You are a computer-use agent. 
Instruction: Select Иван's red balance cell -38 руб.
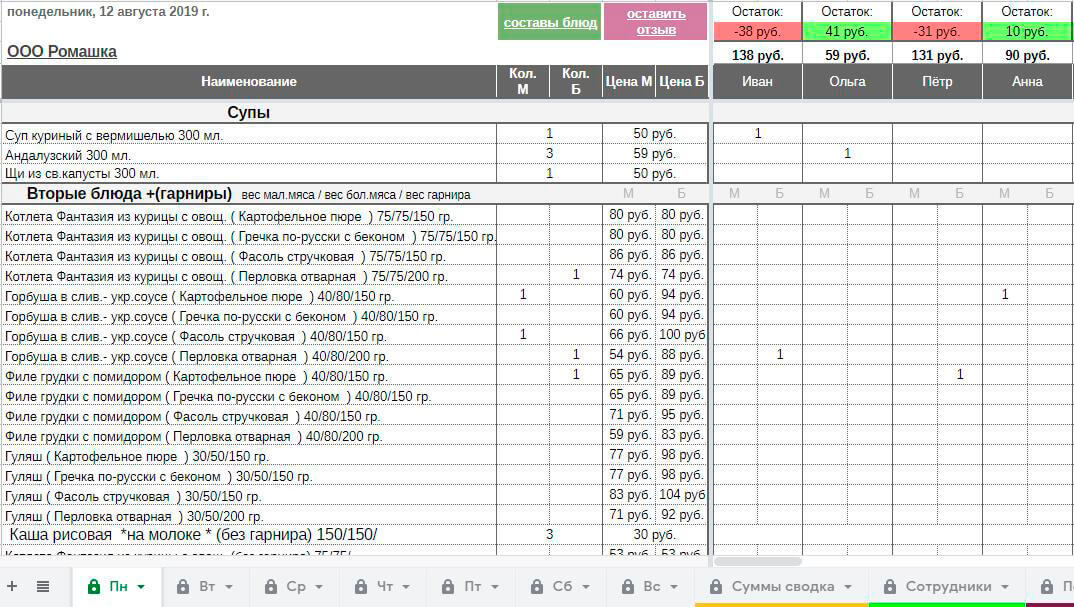click(757, 31)
